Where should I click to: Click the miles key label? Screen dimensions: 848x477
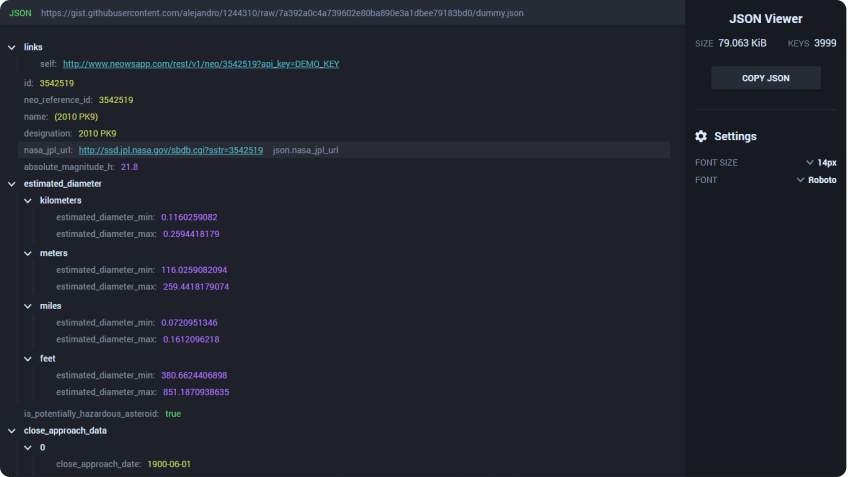point(50,306)
